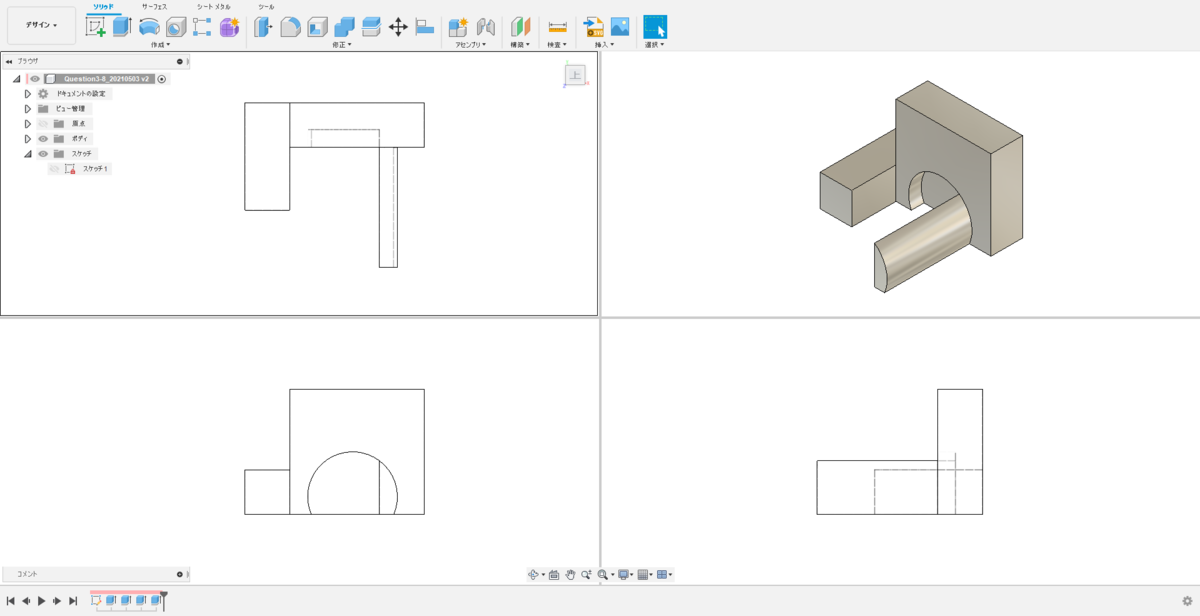The image size is (1200, 616).
Task: Click the ViewCube 上 face
Action: [x=575, y=75]
